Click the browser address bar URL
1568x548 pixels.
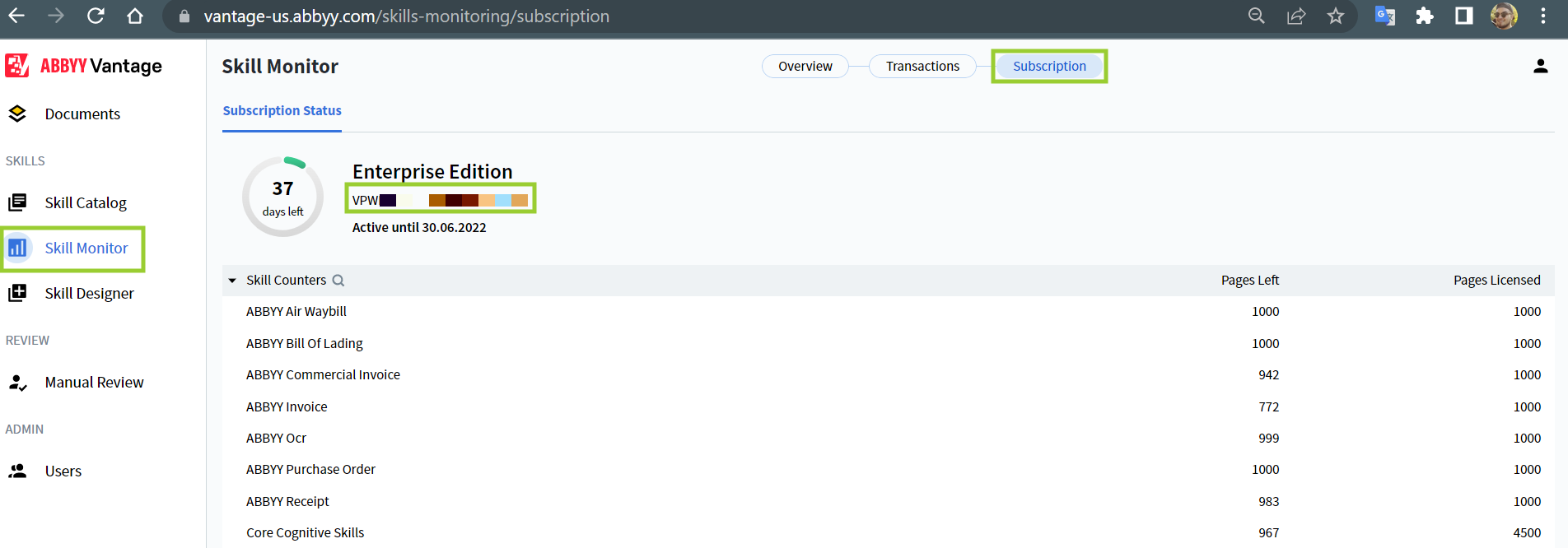pyautogui.click(x=407, y=16)
